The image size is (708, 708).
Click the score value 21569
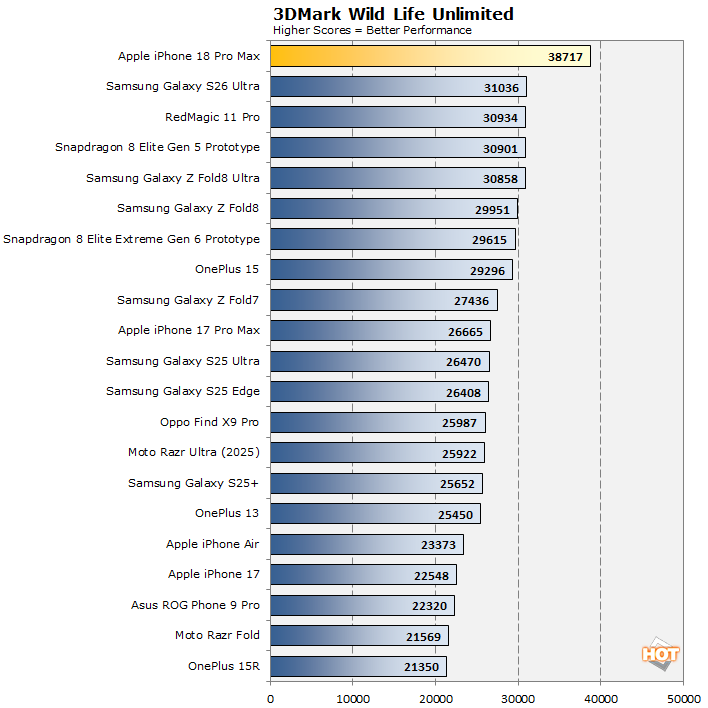[x=423, y=636]
